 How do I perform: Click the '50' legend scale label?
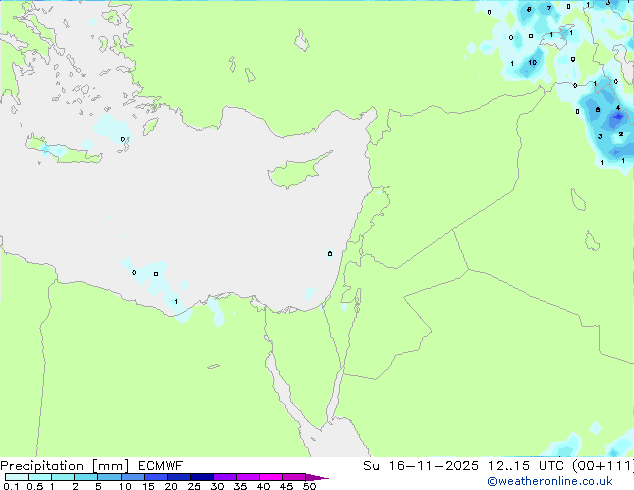point(309,486)
